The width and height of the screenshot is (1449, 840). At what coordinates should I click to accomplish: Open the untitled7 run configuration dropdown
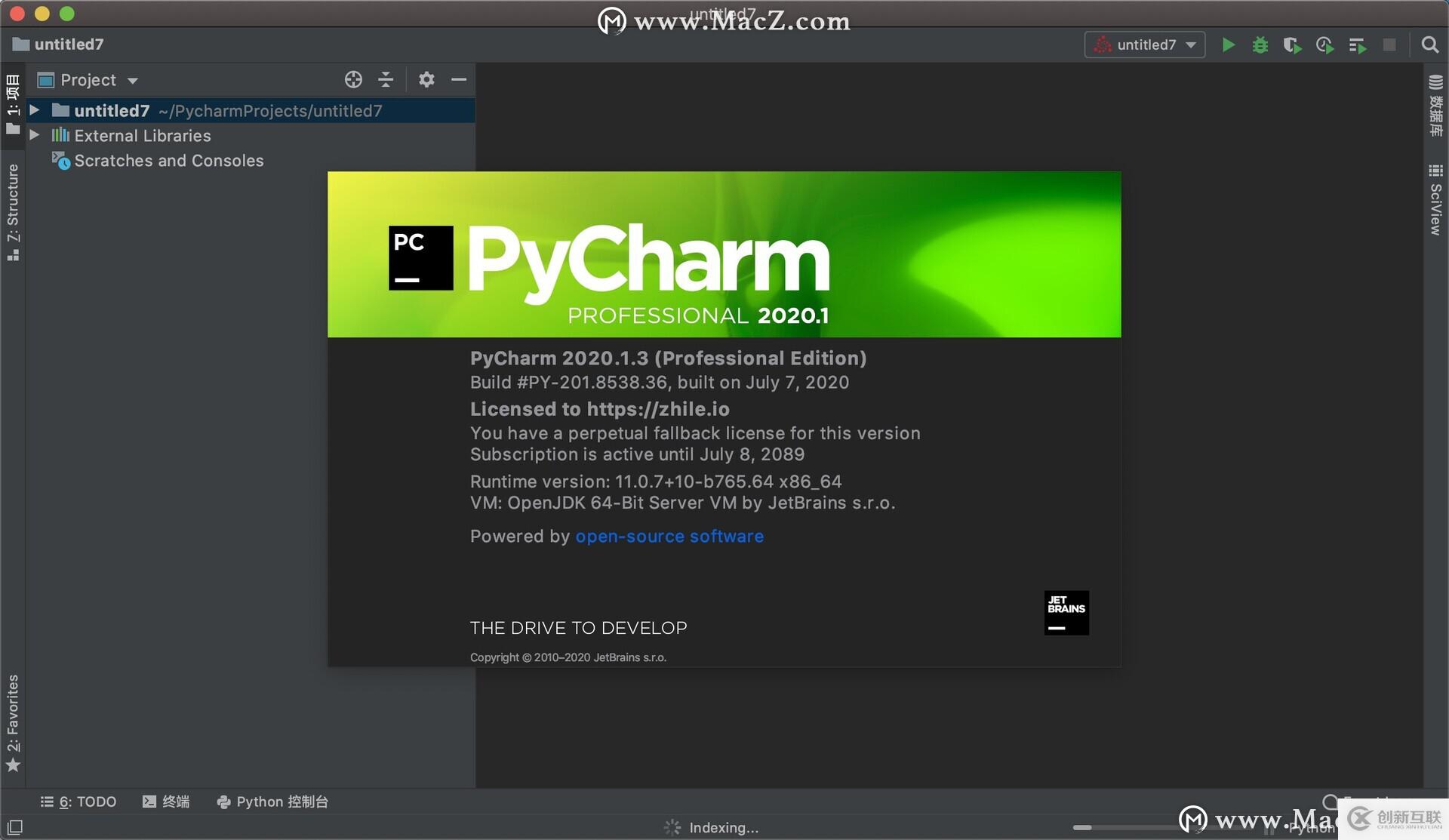click(1145, 45)
